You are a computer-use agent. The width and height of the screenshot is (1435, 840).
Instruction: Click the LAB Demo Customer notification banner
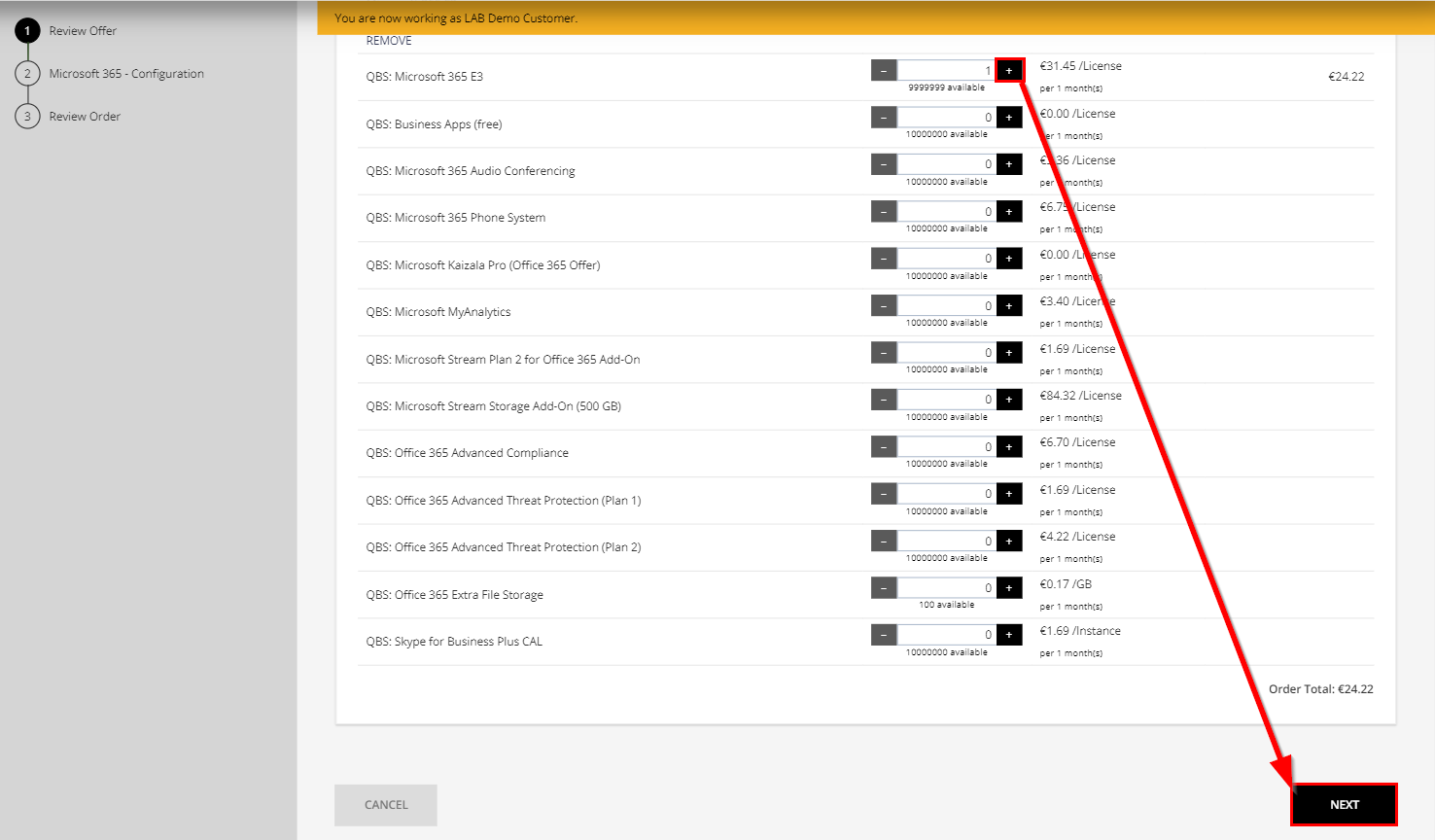pos(876,17)
